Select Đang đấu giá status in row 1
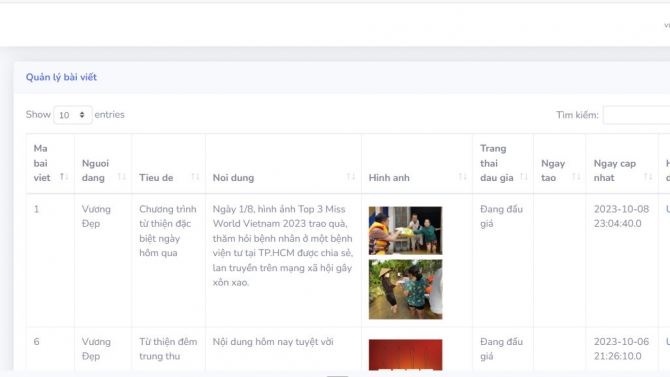670x377 pixels. click(x=501, y=216)
